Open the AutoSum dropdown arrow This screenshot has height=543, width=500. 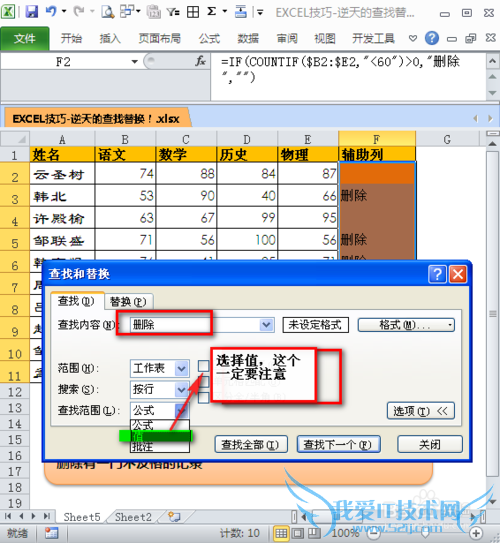tap(225, 11)
